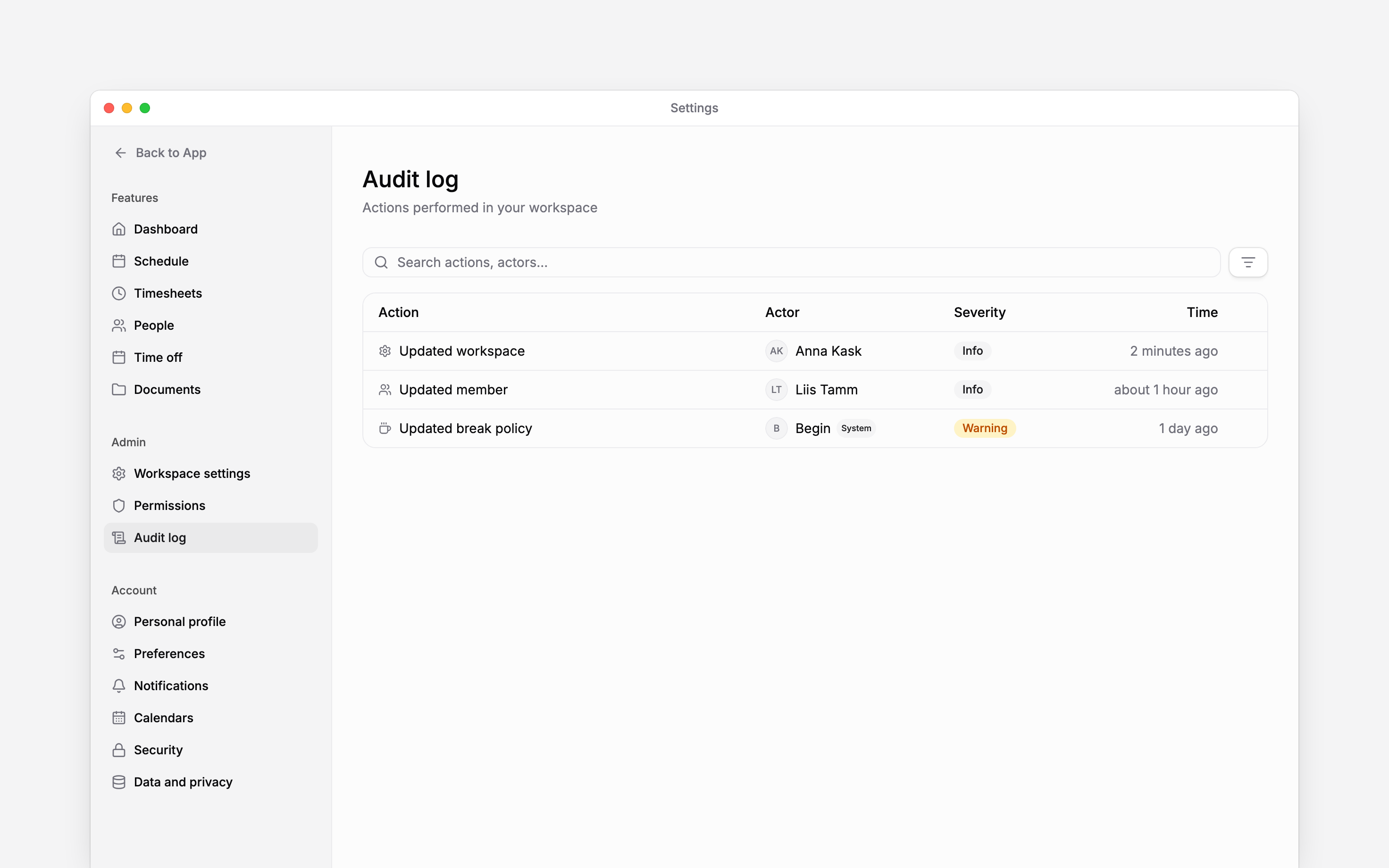Click the Schedule calendar icon

coord(119,261)
